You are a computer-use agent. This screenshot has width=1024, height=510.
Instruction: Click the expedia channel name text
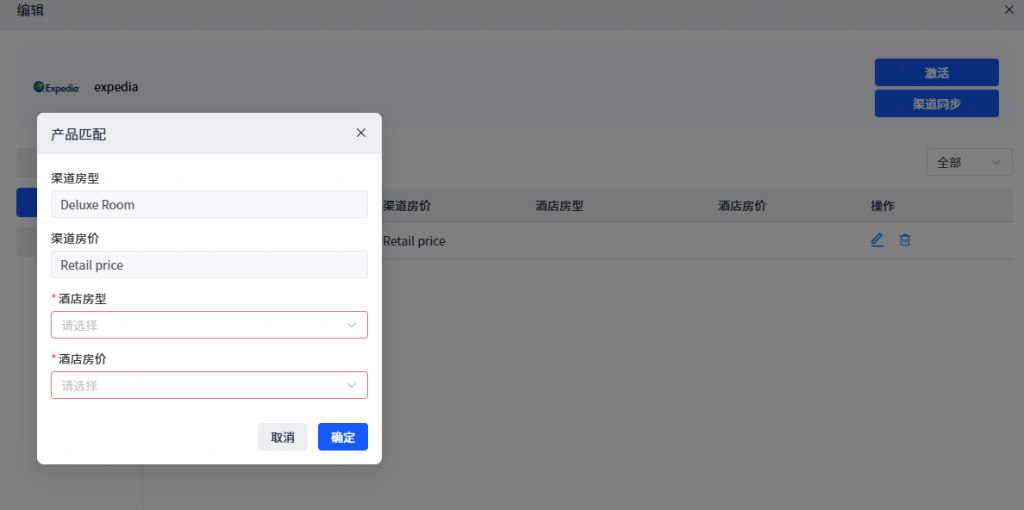[x=116, y=87]
